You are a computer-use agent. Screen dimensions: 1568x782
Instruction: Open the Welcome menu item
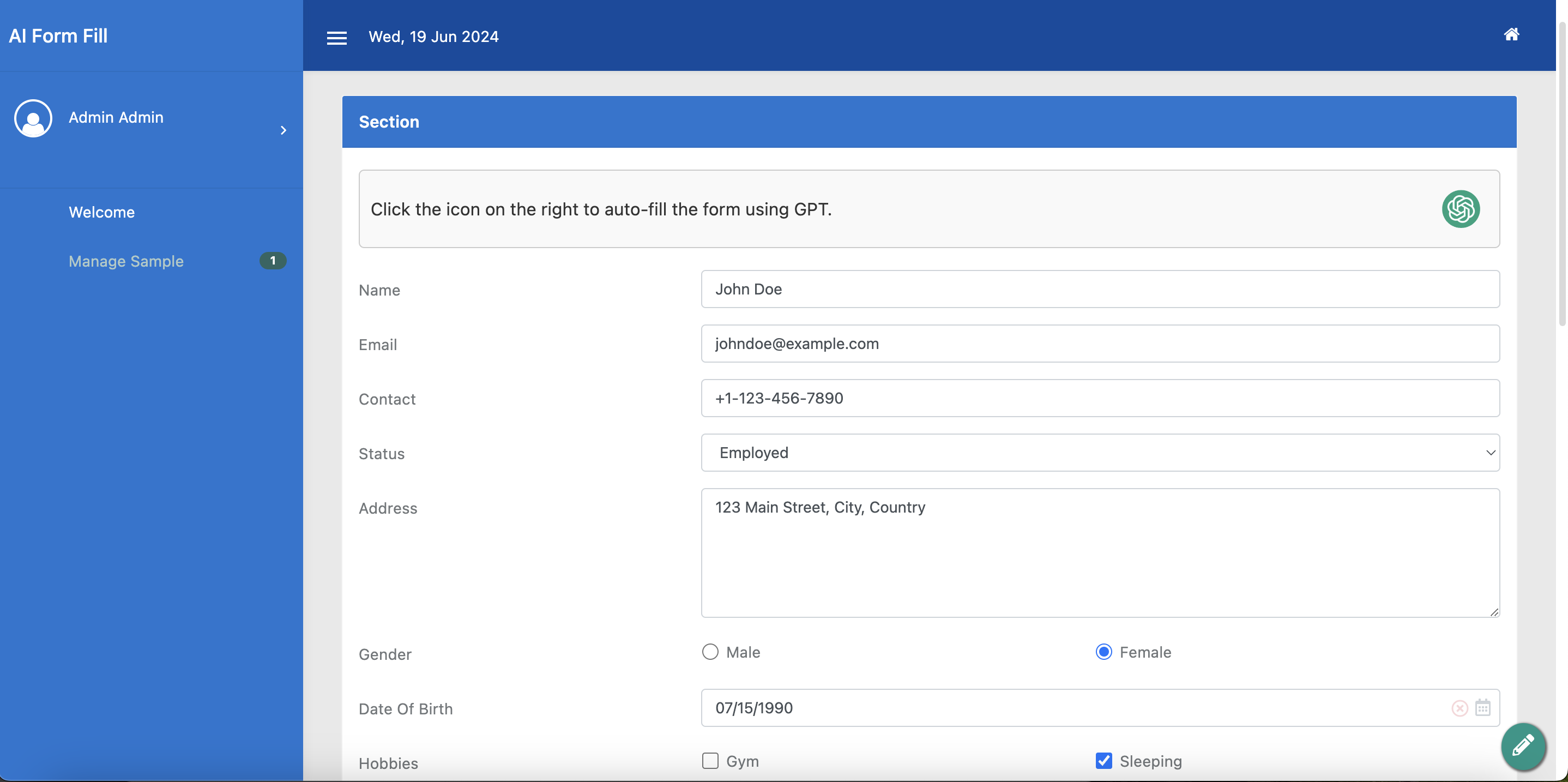[x=101, y=213]
